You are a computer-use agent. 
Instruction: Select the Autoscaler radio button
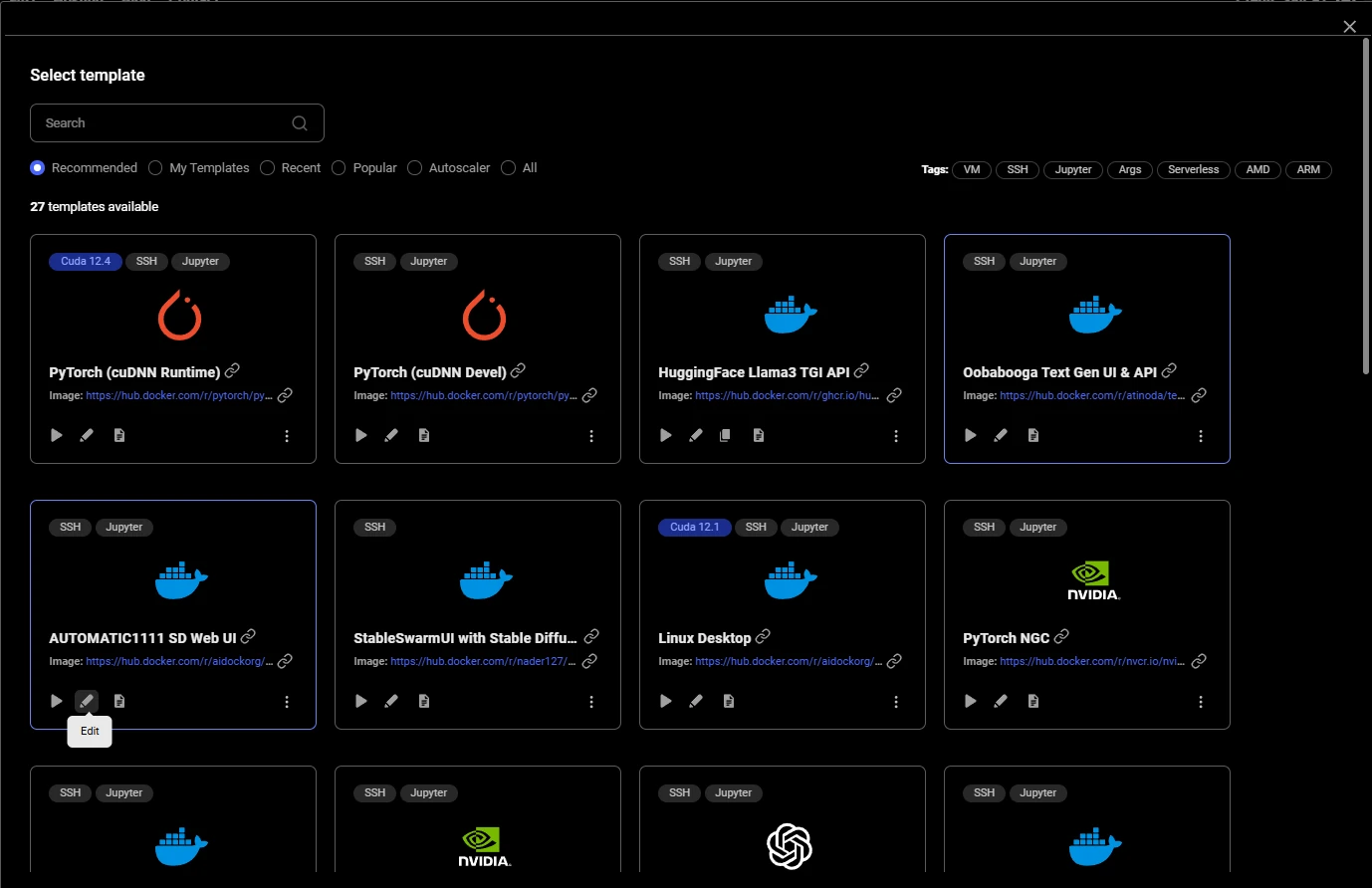tap(414, 168)
